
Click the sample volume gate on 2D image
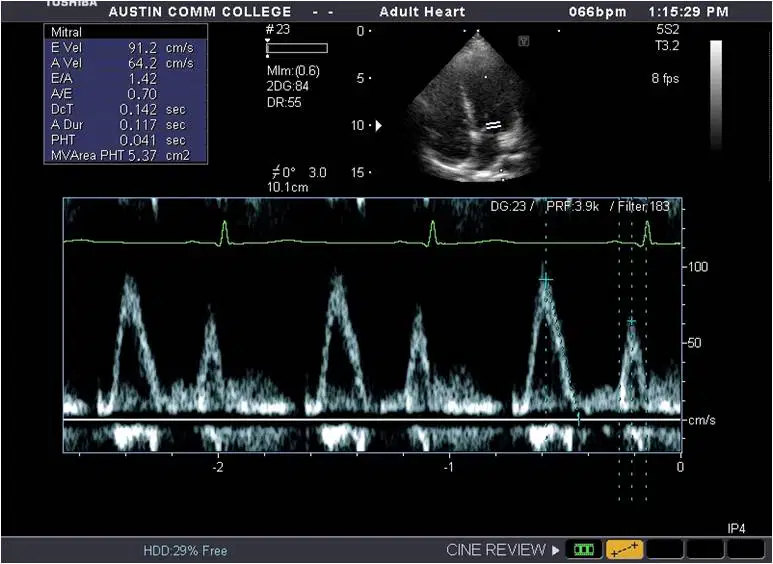click(x=493, y=125)
